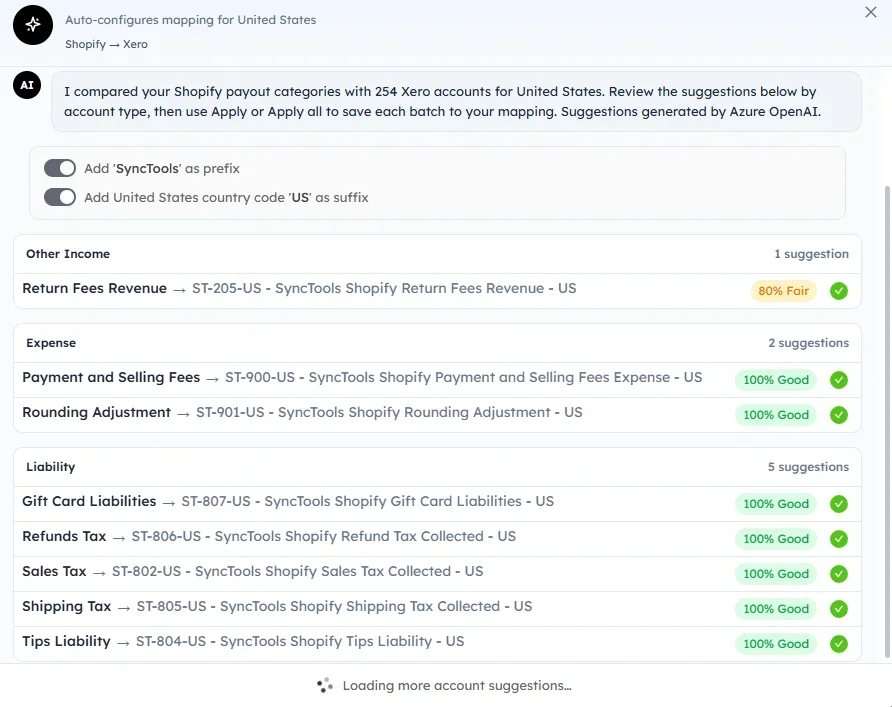Close the auto-configure mapping dialog
The height and width of the screenshot is (707, 892).
(870, 12)
